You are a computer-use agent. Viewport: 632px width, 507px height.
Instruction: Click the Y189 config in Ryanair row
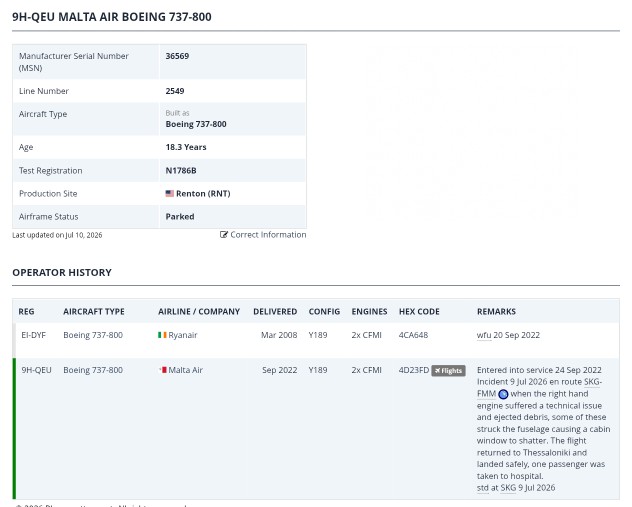pos(318,335)
